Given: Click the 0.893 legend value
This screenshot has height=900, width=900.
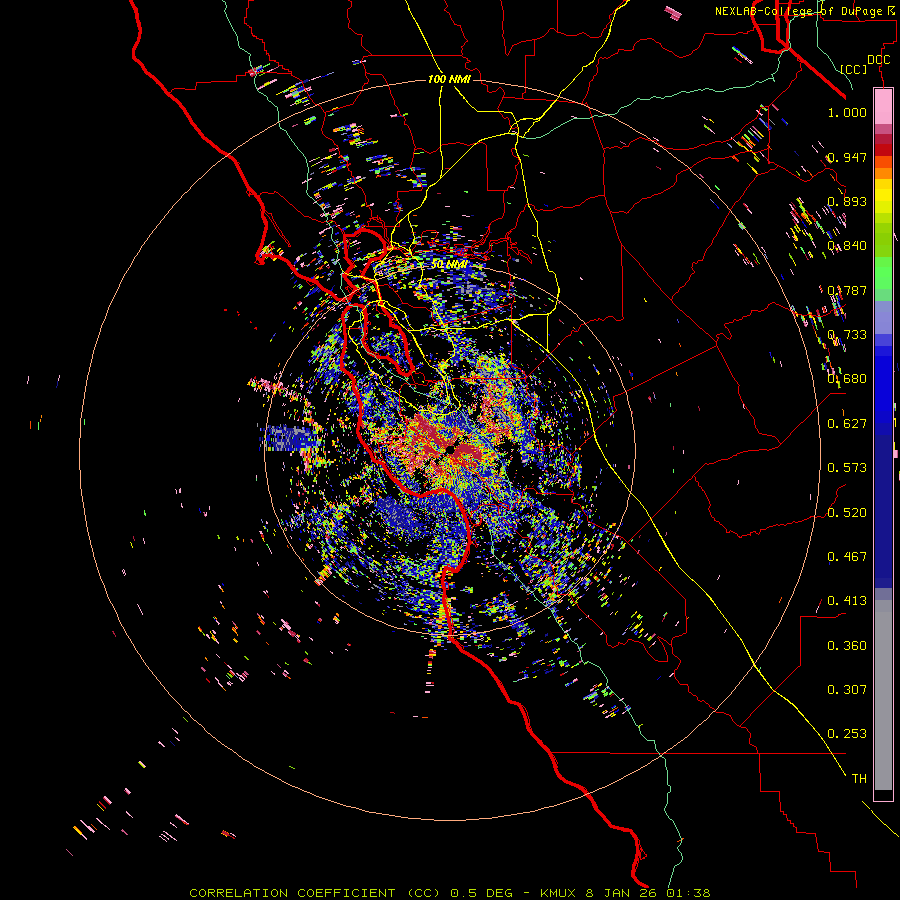Looking at the screenshot, I should [847, 201].
